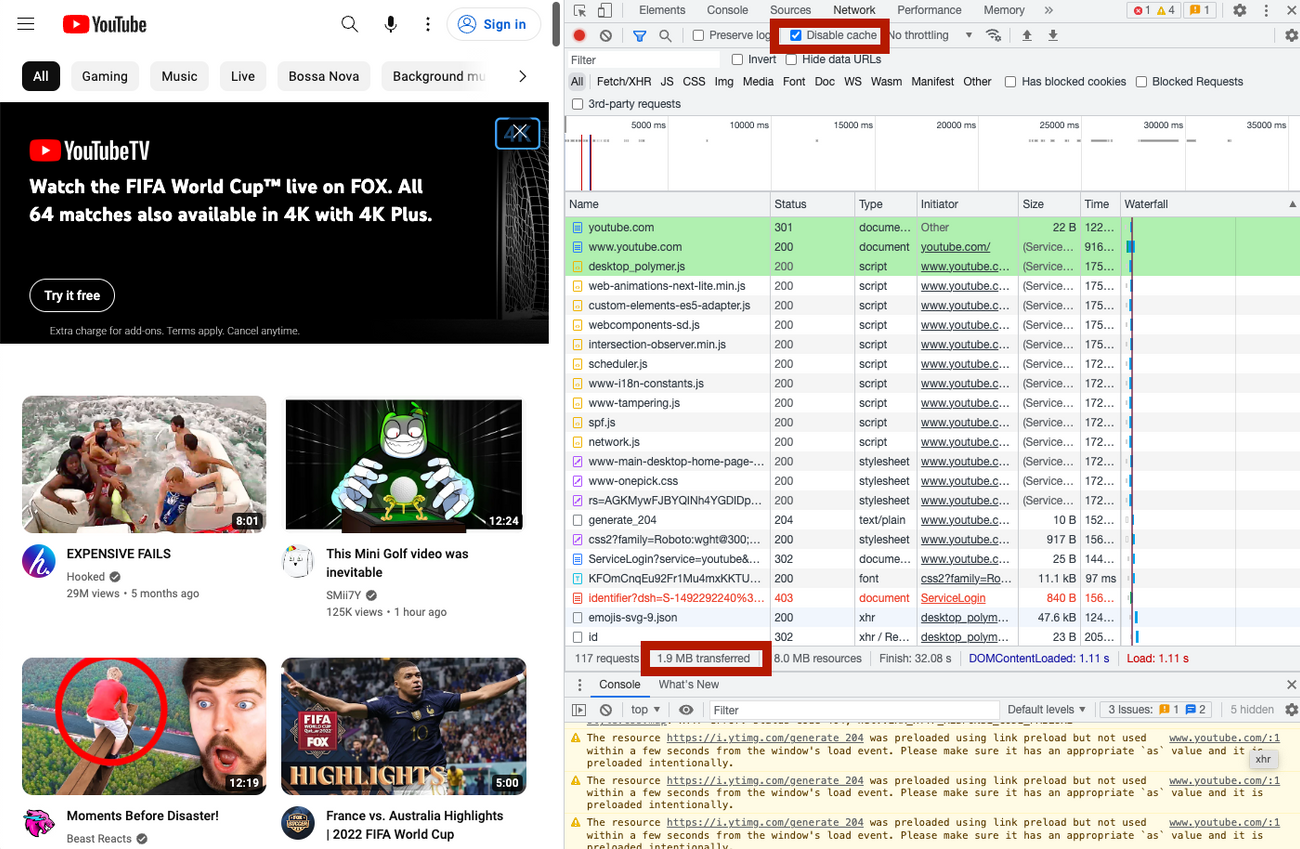Select the emojis-svg-9.json request
The image size is (1300, 849).
(x=932, y=618)
